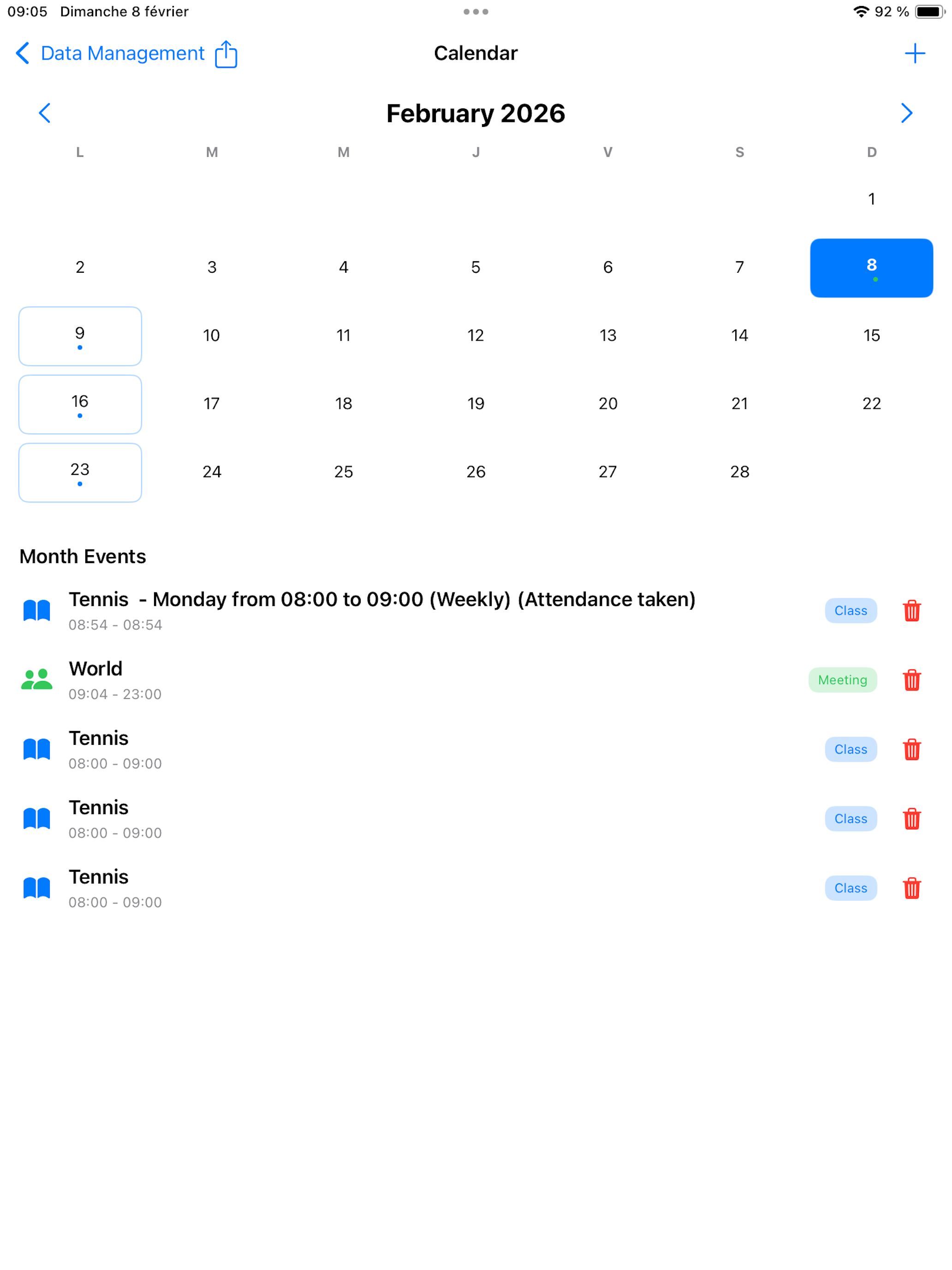Select February 7 in calendar
The width and height of the screenshot is (952, 1270).
coord(740,268)
